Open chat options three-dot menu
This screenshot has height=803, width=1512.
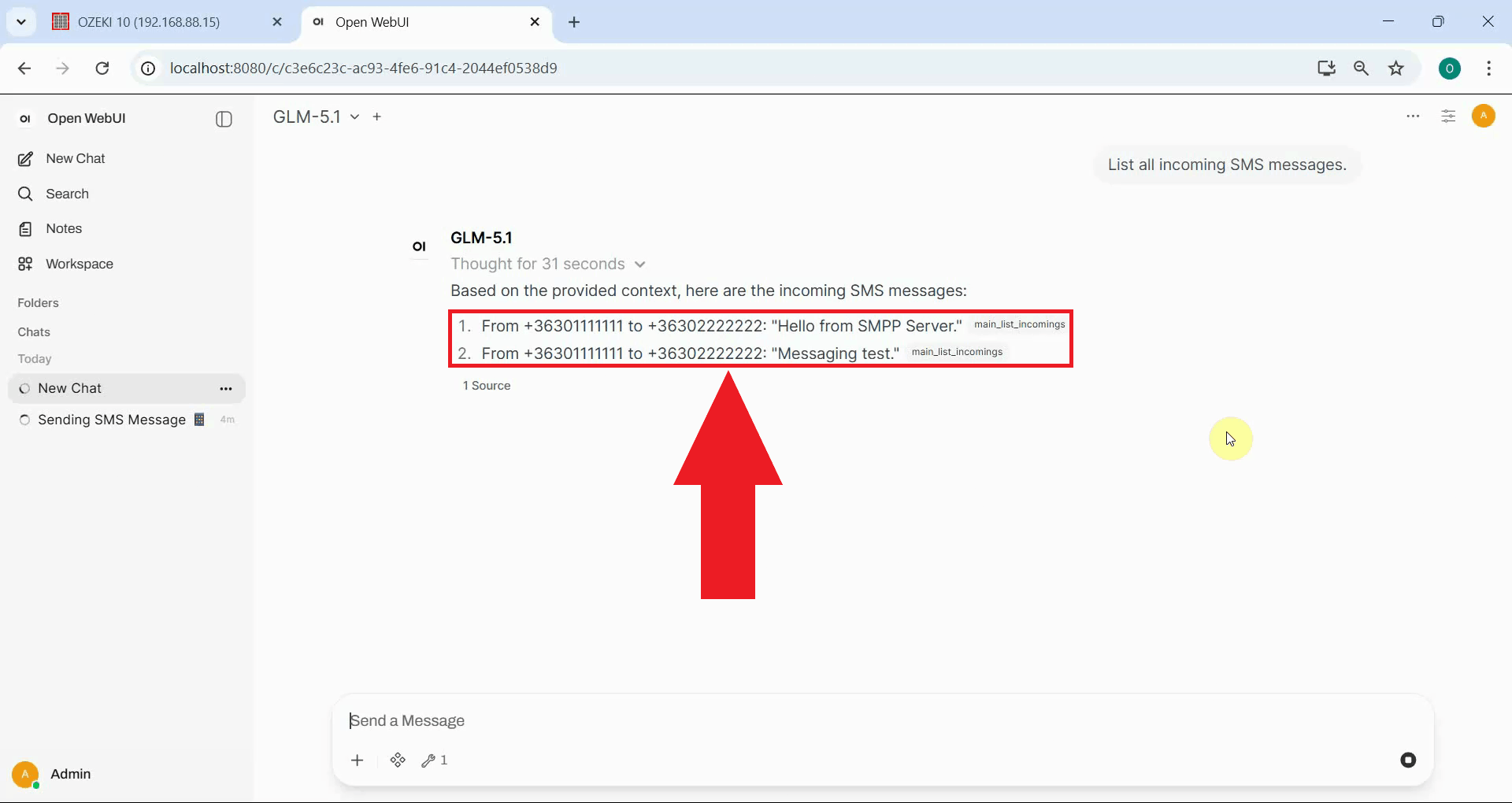[1413, 117]
